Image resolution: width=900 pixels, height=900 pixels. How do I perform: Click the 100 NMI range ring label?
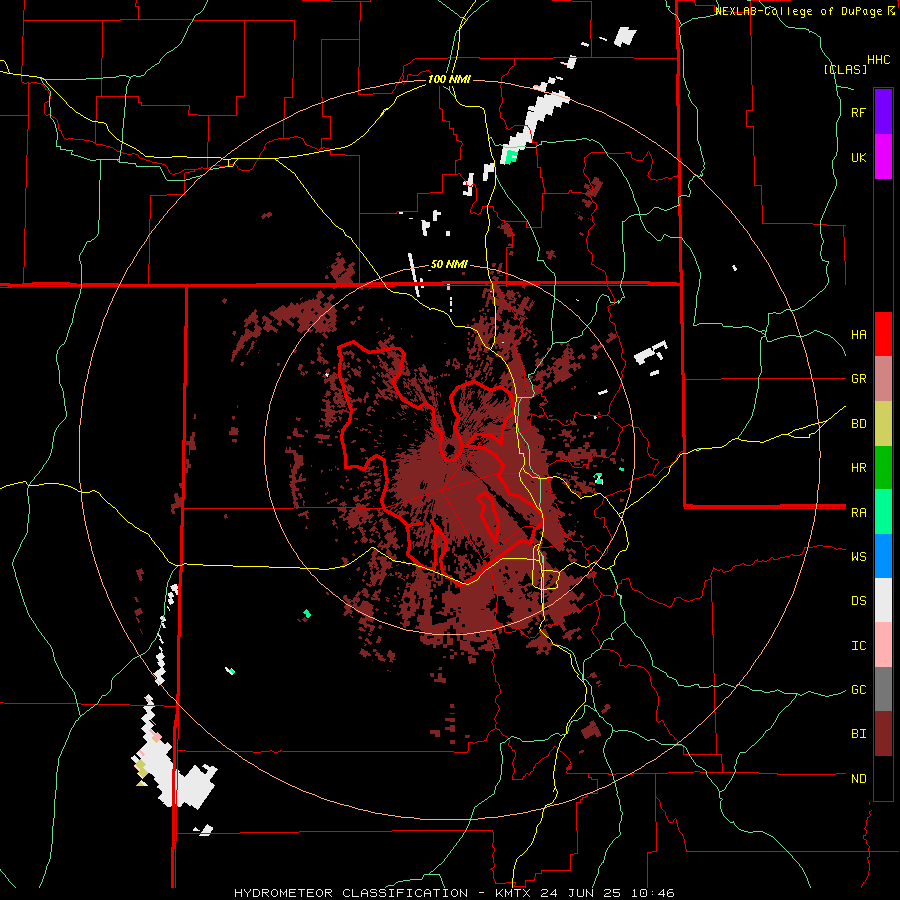tap(449, 79)
